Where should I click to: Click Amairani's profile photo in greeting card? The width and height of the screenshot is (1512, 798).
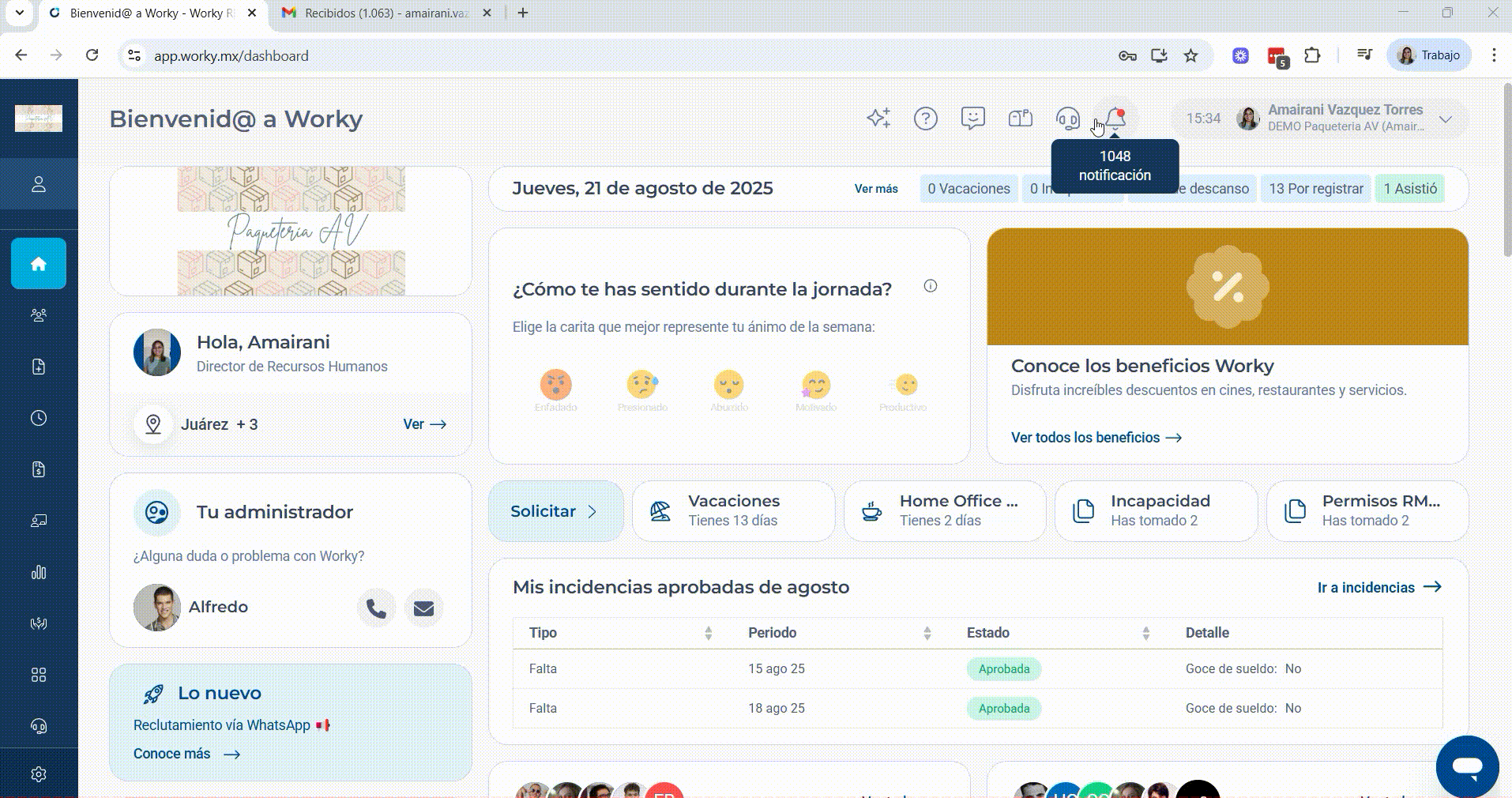coord(157,352)
